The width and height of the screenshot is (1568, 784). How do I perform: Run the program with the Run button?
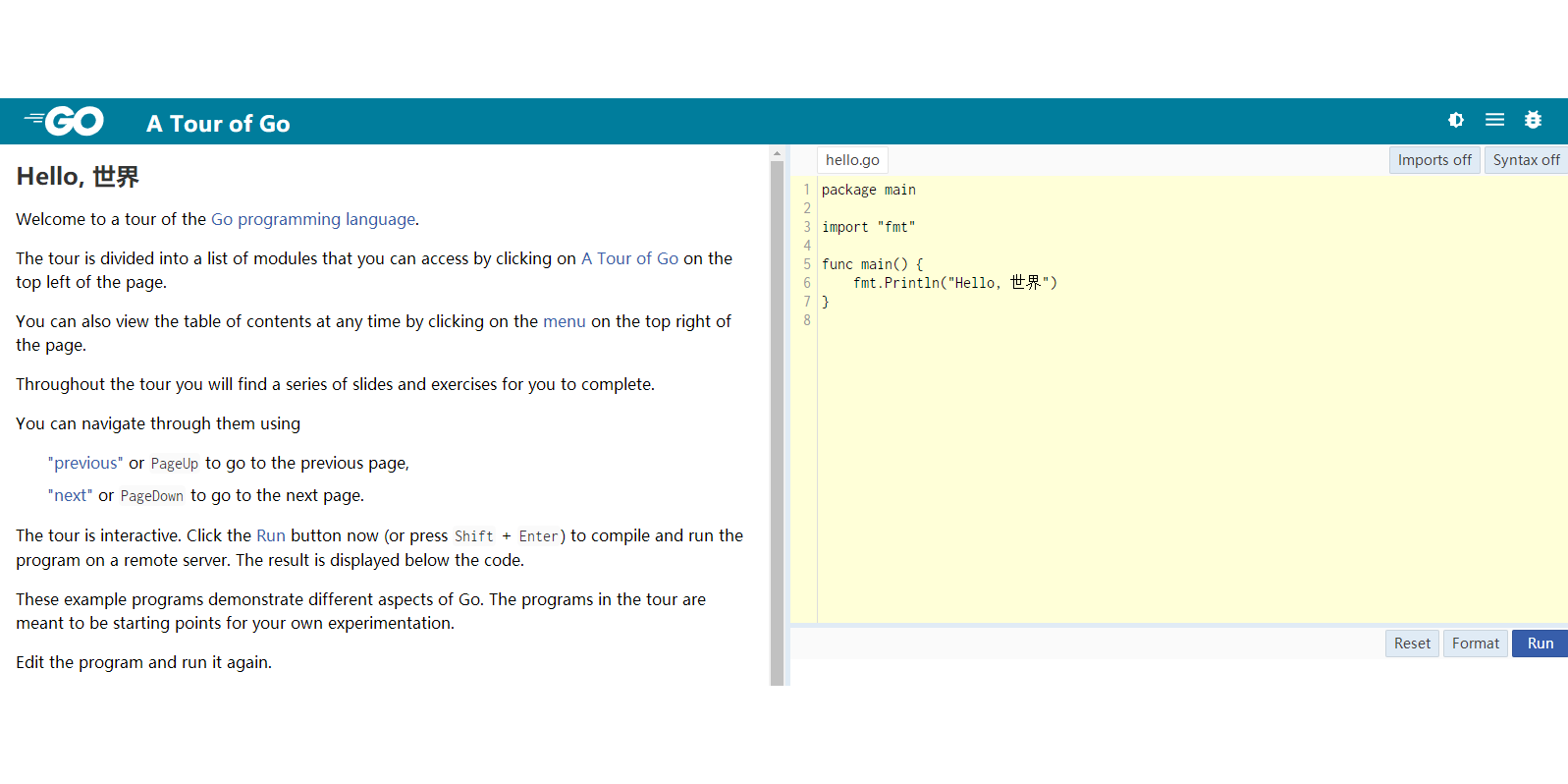click(1540, 644)
